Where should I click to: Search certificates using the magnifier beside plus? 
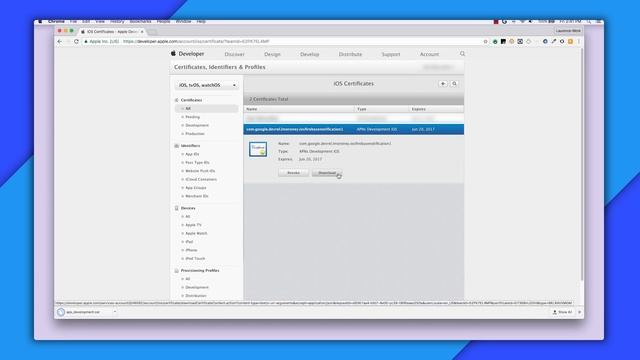coord(454,84)
